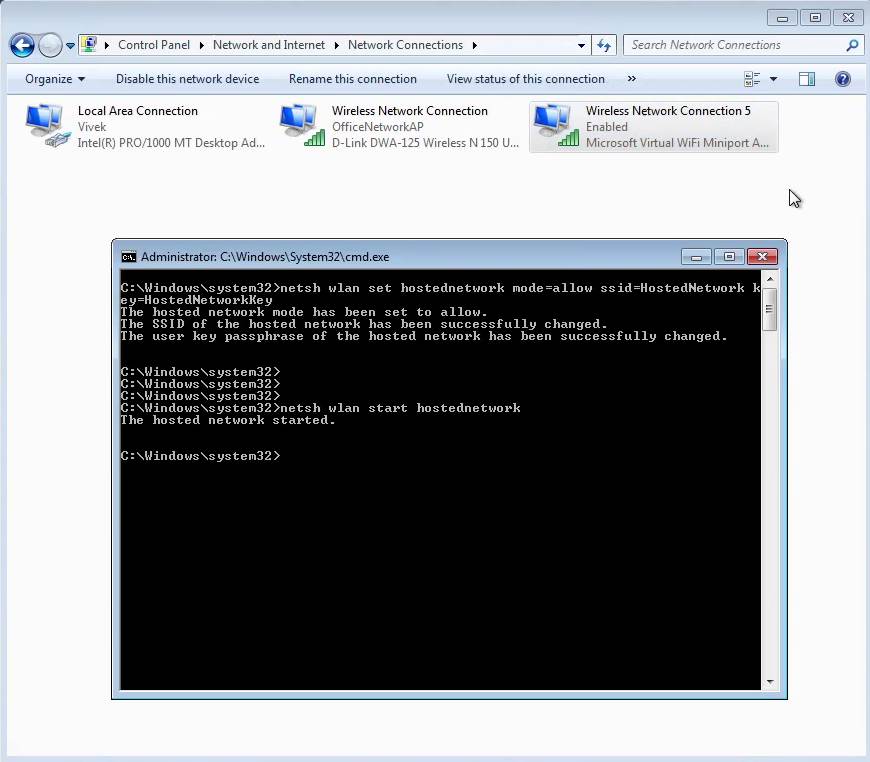Click Network and Internet in breadcrumb

coord(268,45)
